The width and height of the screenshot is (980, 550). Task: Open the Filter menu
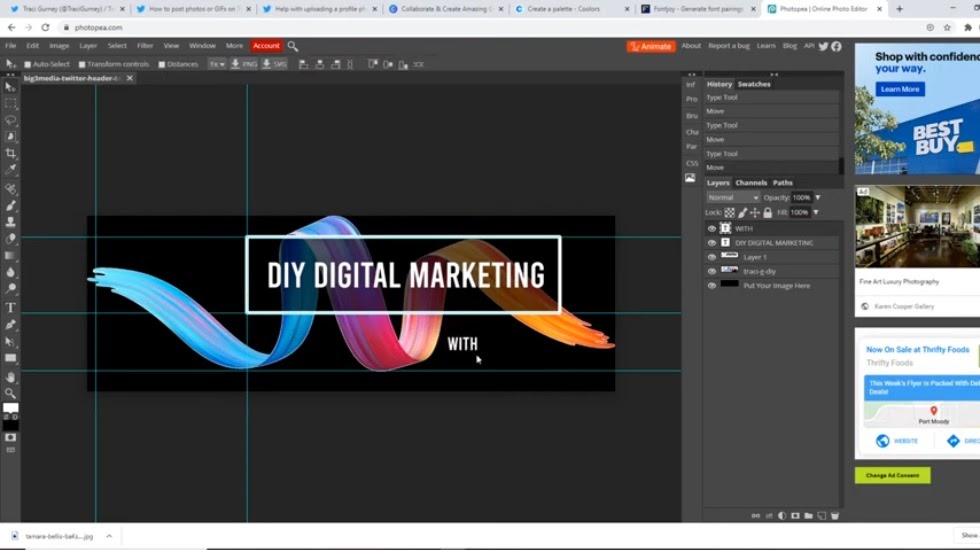pyautogui.click(x=145, y=46)
